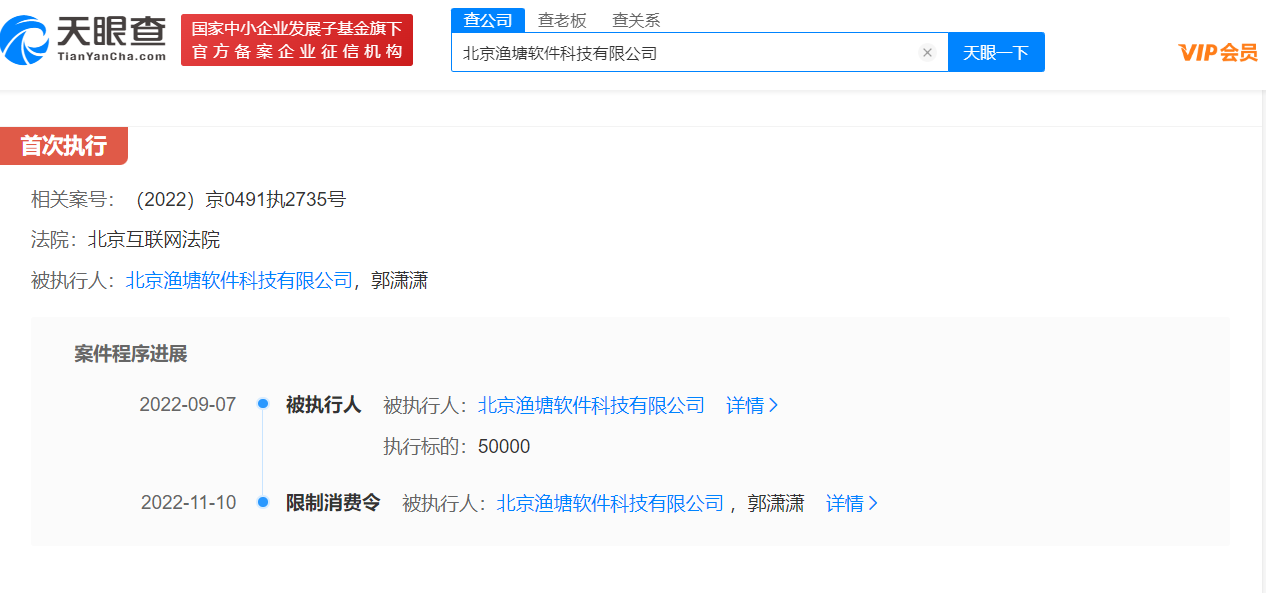Switch to the 查老板 tab

(x=562, y=20)
